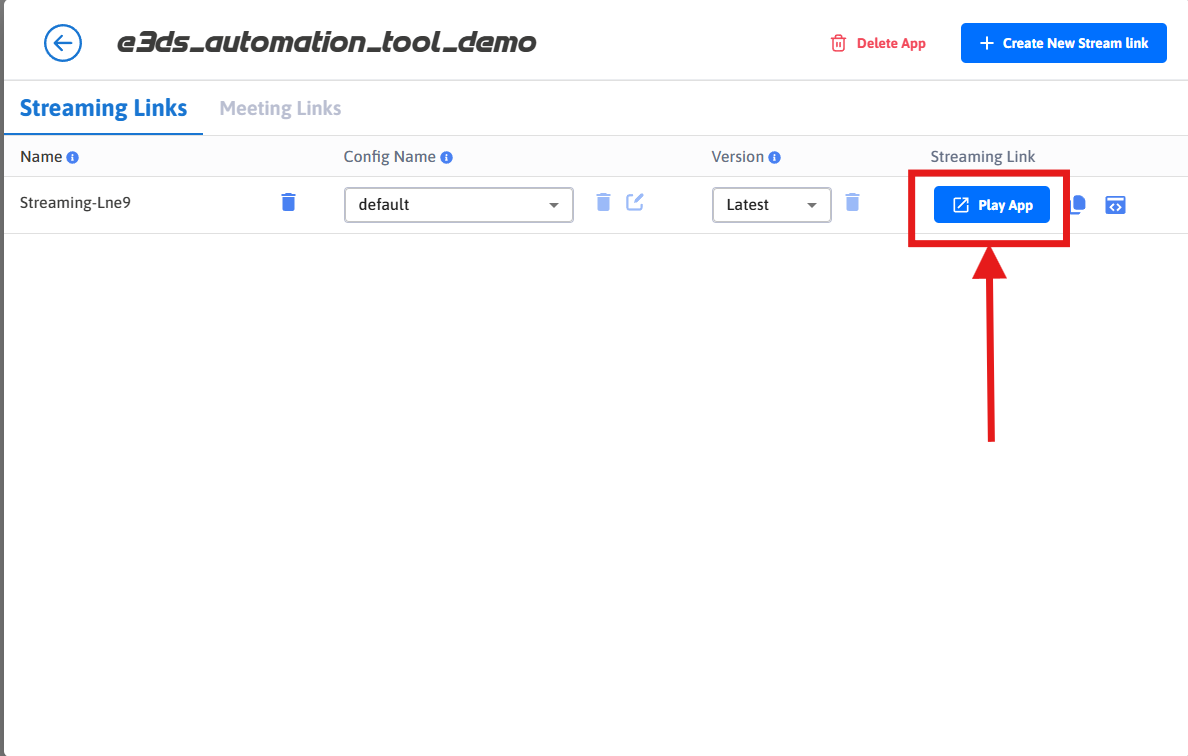Click the back arrow icon
Image resolution: width=1188 pixels, height=756 pixels.
[x=62, y=43]
